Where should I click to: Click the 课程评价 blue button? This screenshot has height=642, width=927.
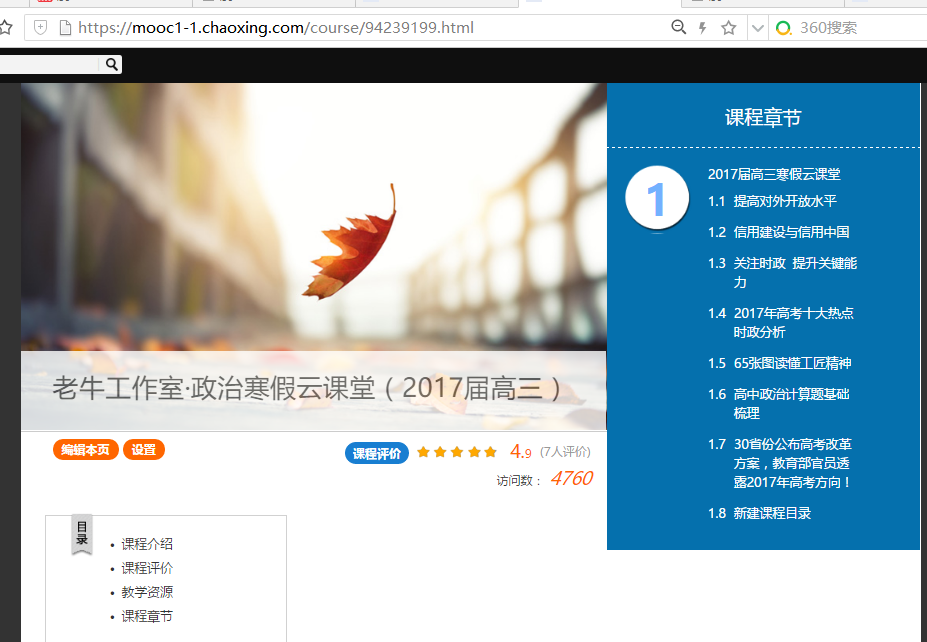pos(377,453)
